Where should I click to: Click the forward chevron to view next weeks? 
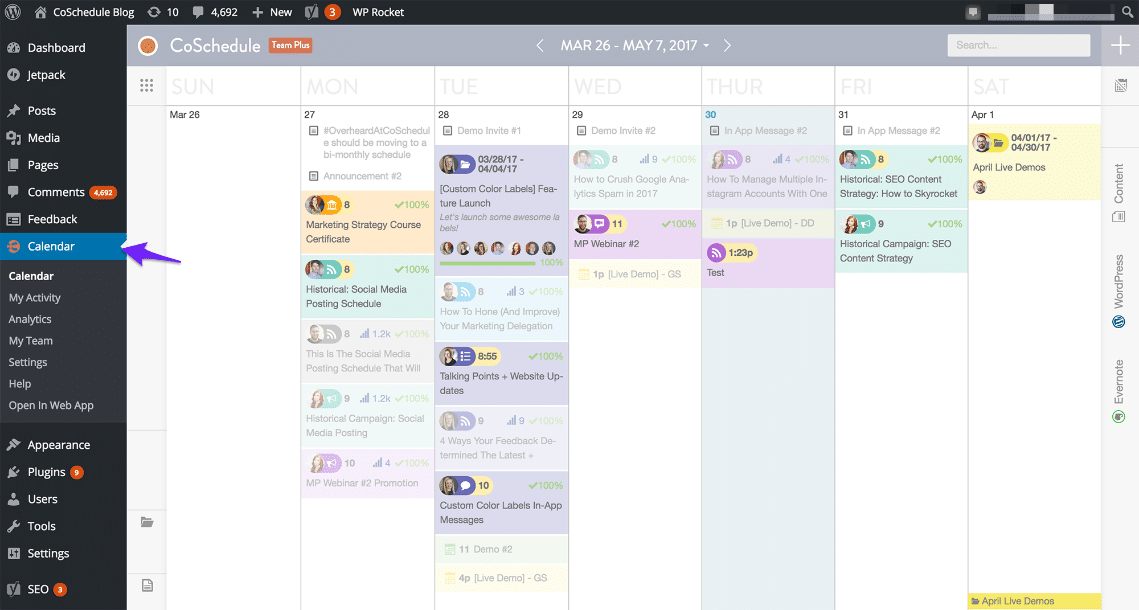coord(728,45)
